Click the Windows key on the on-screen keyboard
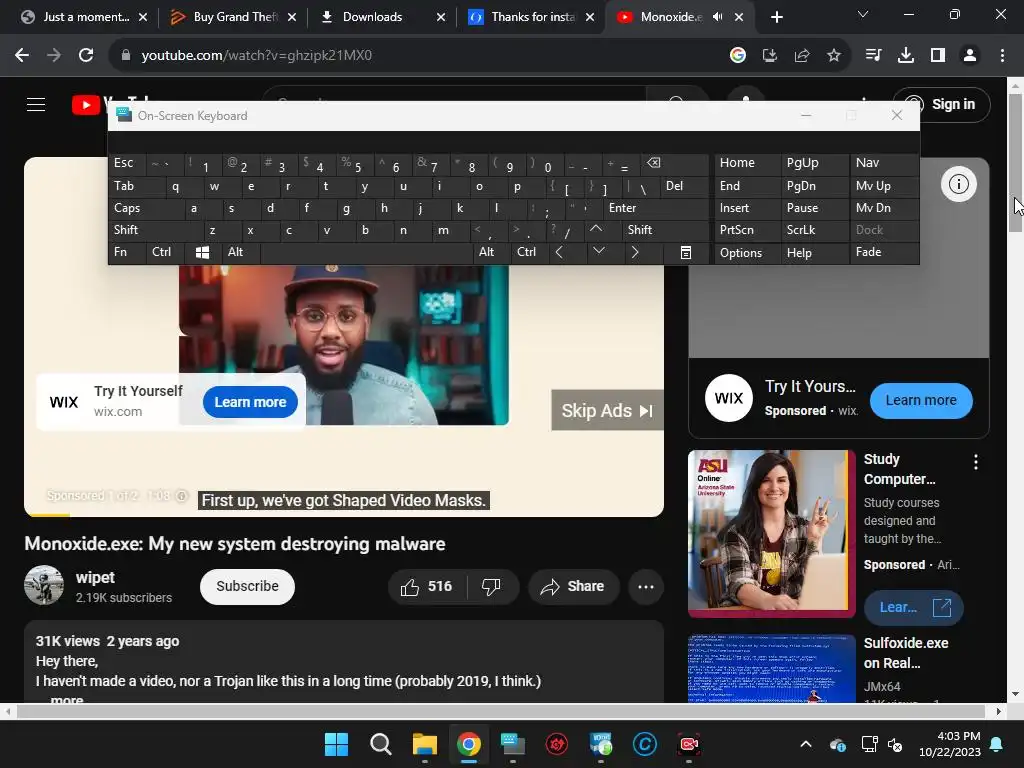Image resolution: width=1024 pixels, height=768 pixels. point(202,253)
